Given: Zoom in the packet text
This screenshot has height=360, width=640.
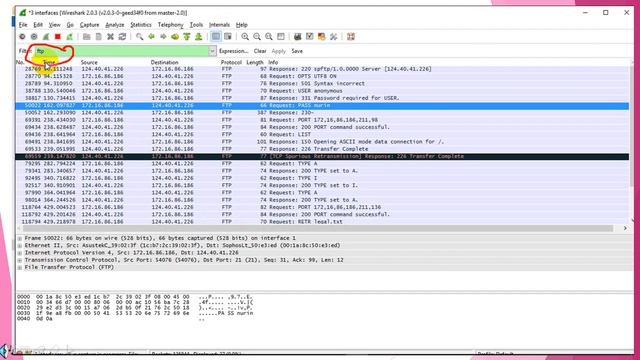Looking at the screenshot, I should (245, 37).
